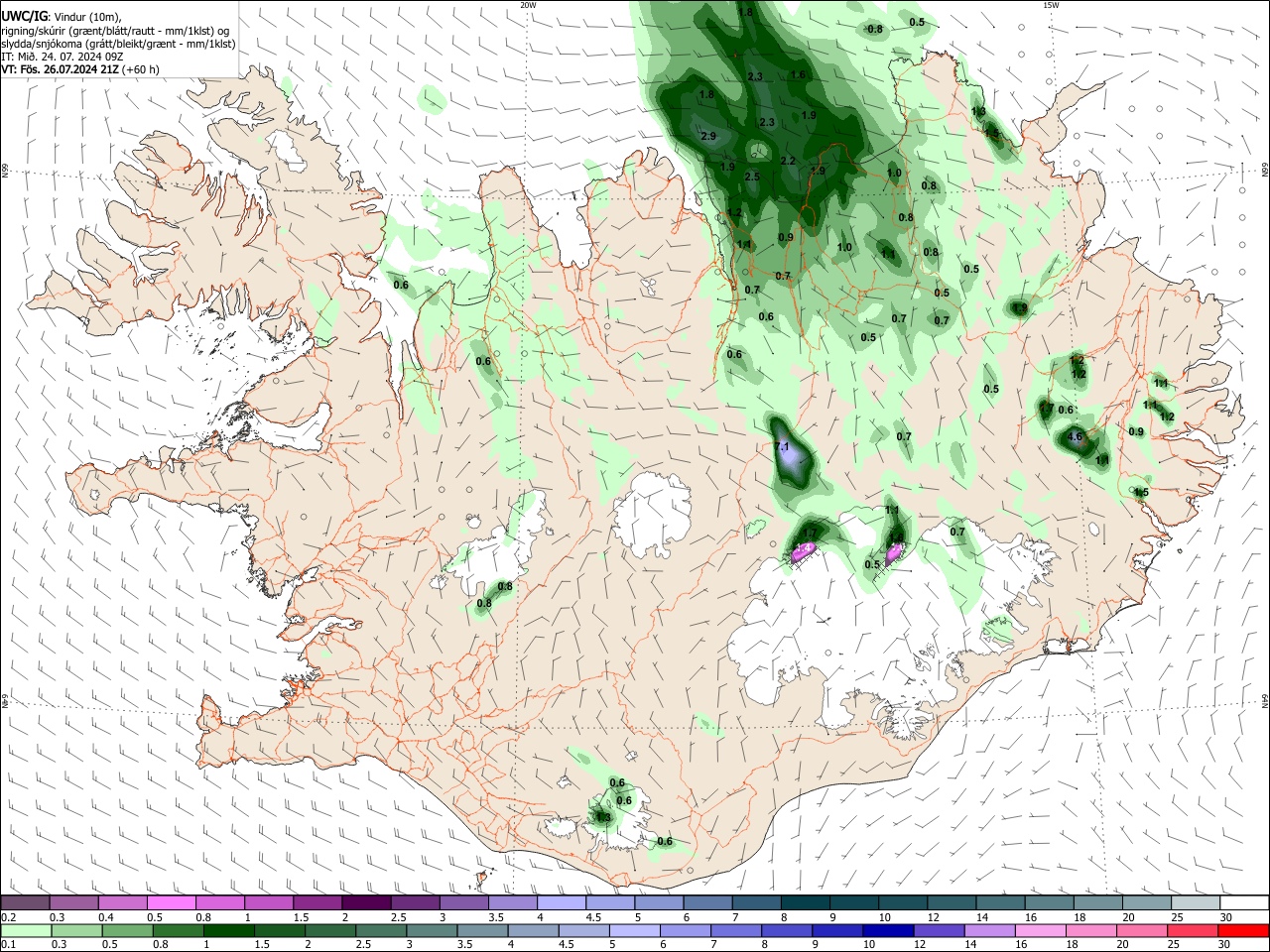Screen dimensions: 1270x952
Task: Click the 2.2 precipitation value
Action: click(x=789, y=161)
